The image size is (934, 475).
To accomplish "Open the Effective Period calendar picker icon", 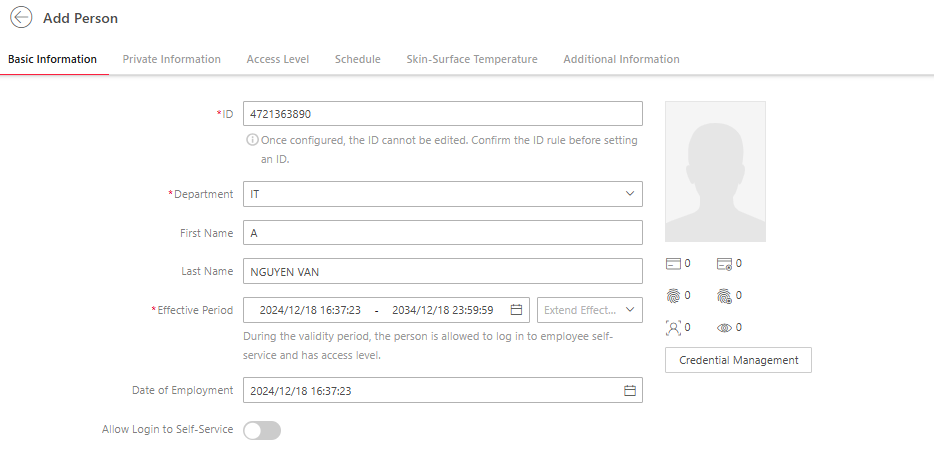I will coord(516,310).
